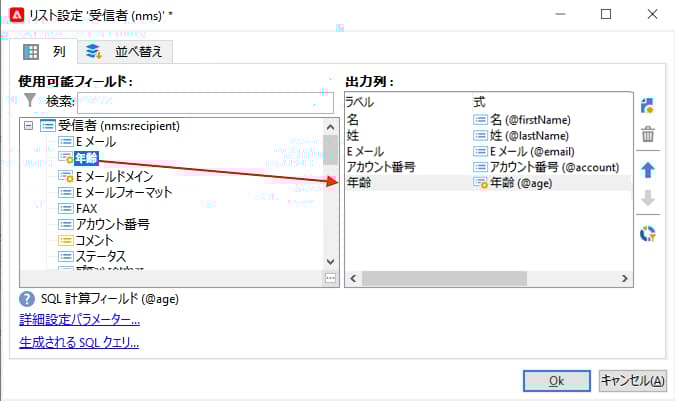Click the 姓 (@lastName) expression cell
This screenshot has width=675, height=401.
(521, 136)
